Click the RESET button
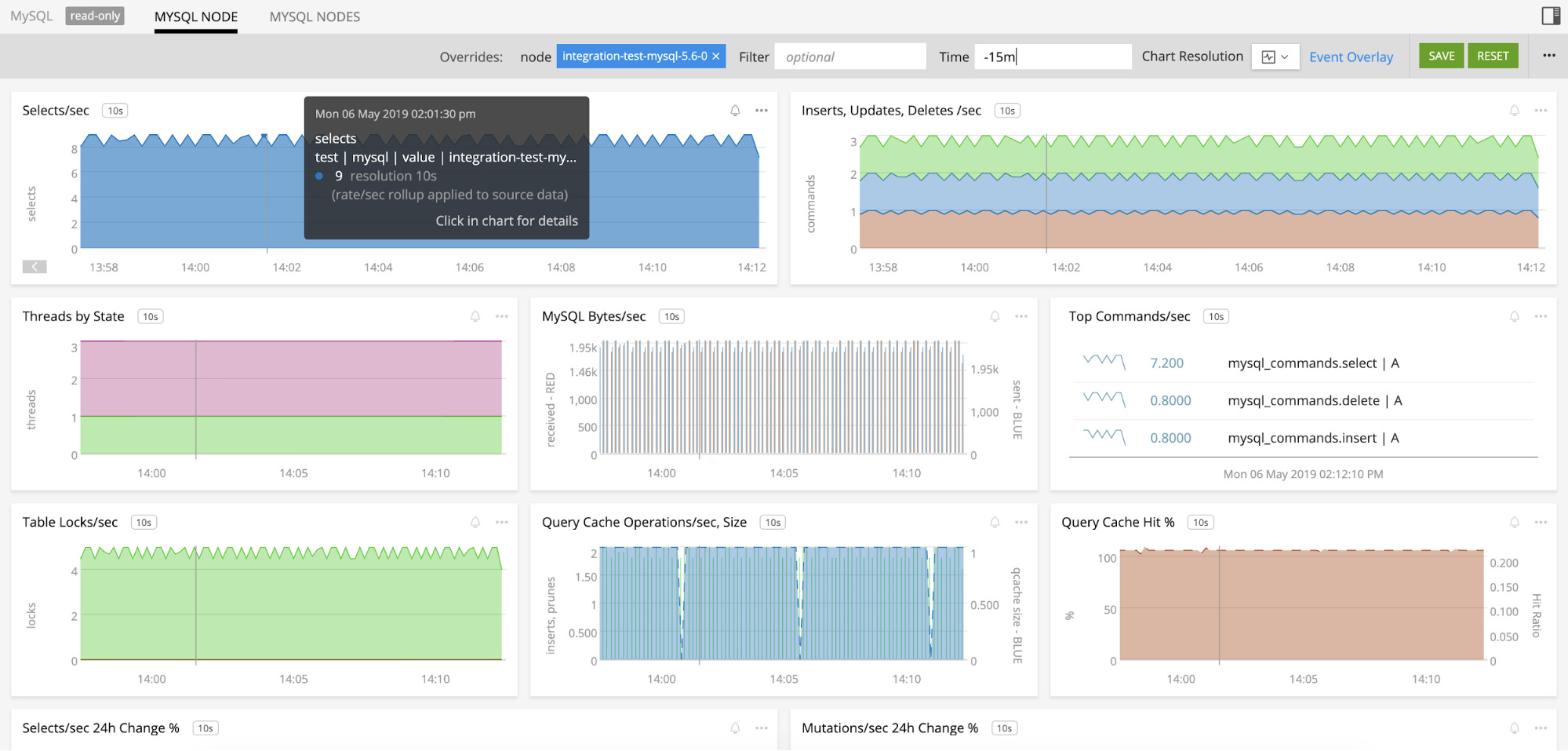This screenshot has width=1568, height=751. click(1493, 56)
